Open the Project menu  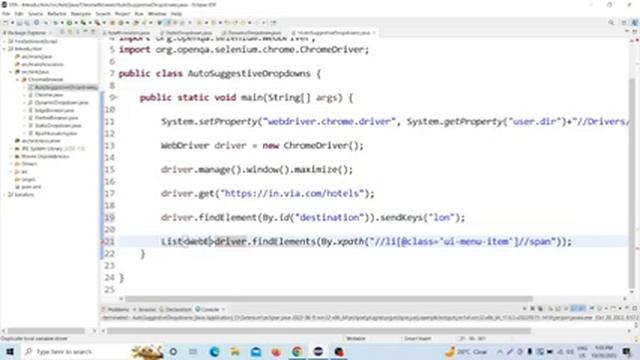coord(122,14)
